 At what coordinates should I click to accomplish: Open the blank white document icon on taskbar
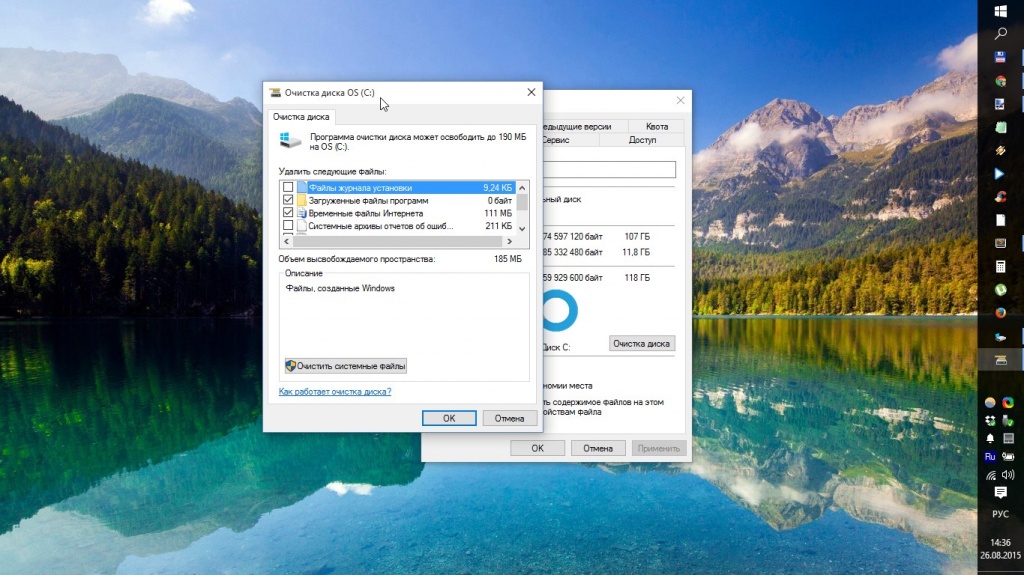[1000, 220]
